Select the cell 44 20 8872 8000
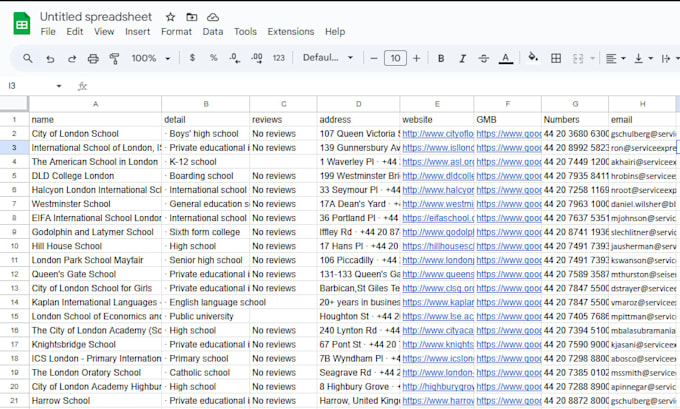The width and height of the screenshot is (680, 409). (x=575, y=401)
